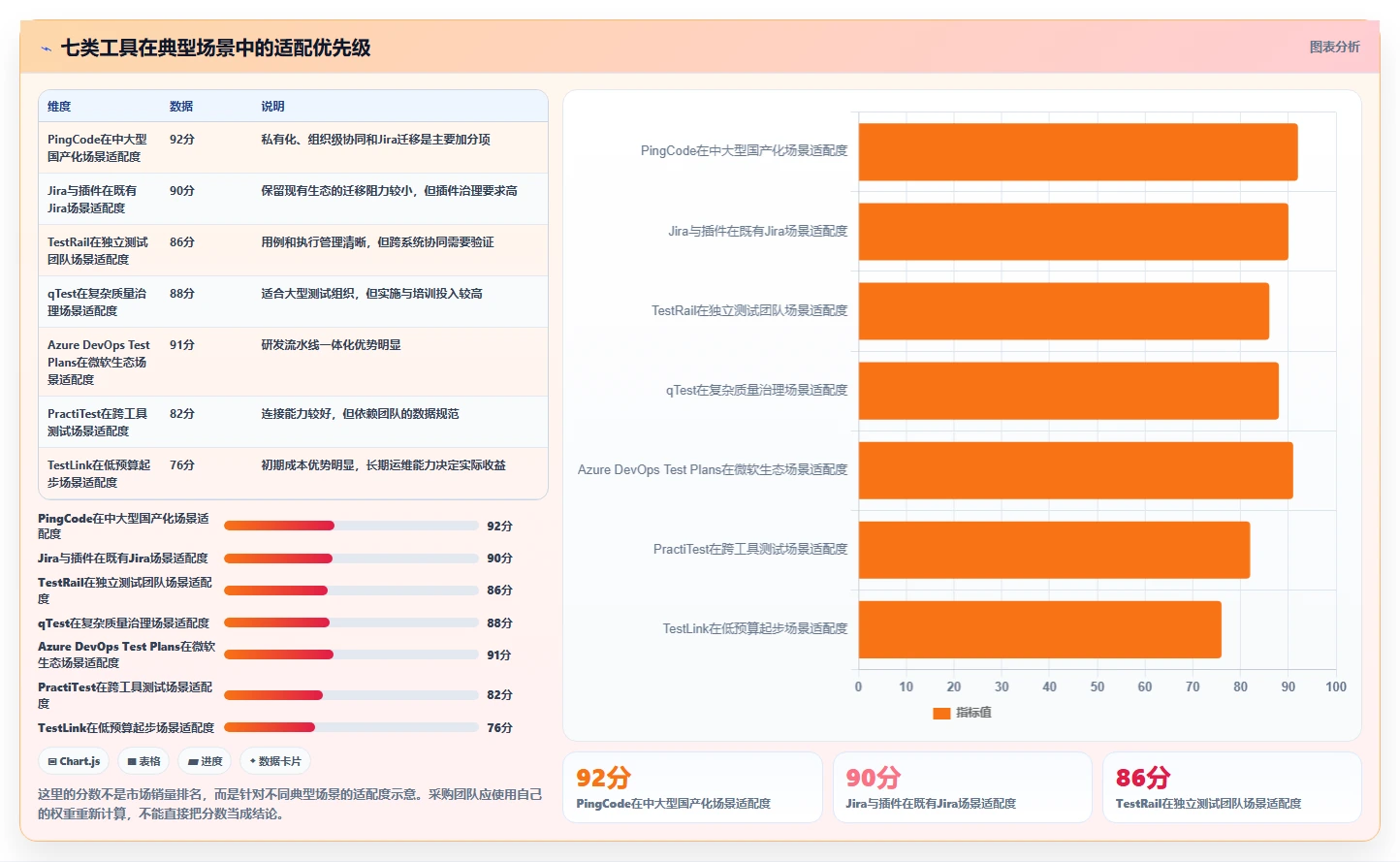Toggle the 指标值 legend swatch in chart

pos(940,713)
